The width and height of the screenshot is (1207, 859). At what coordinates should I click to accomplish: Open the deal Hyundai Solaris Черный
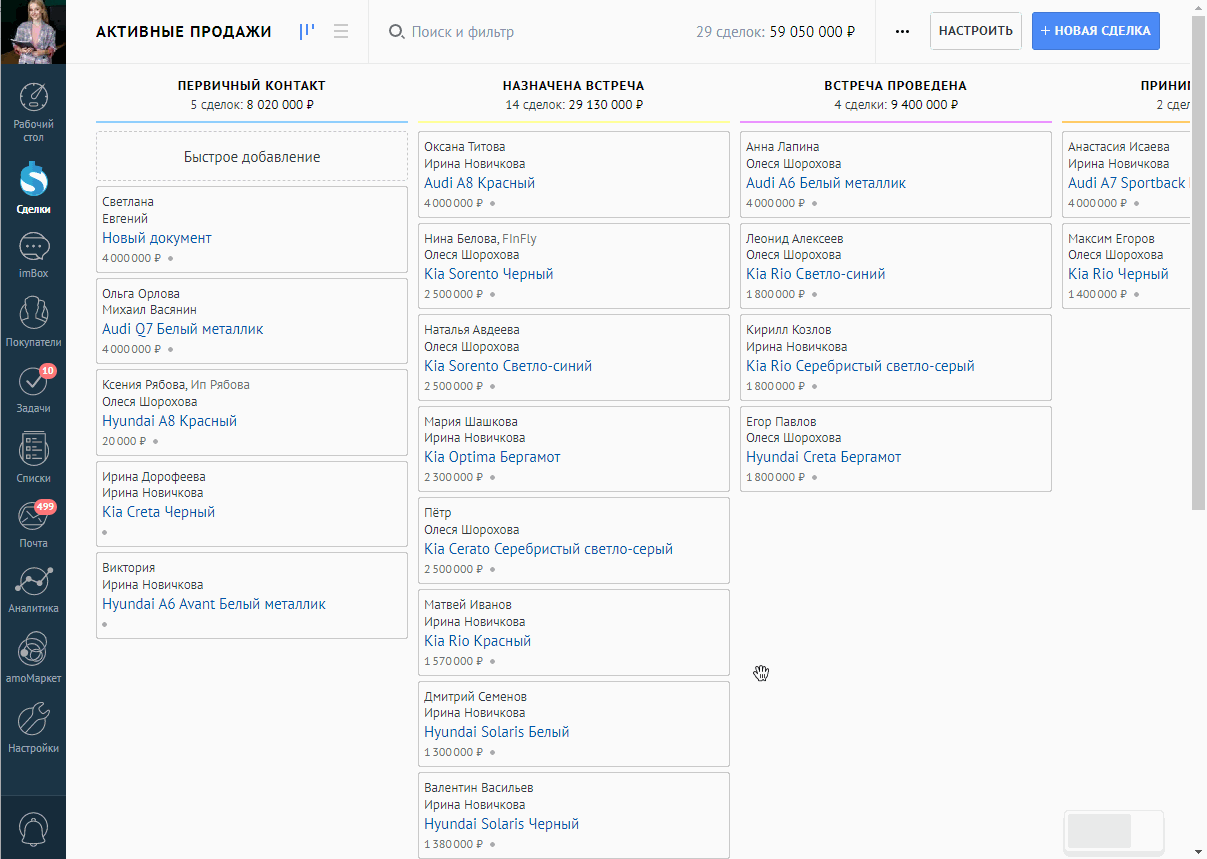(x=501, y=824)
